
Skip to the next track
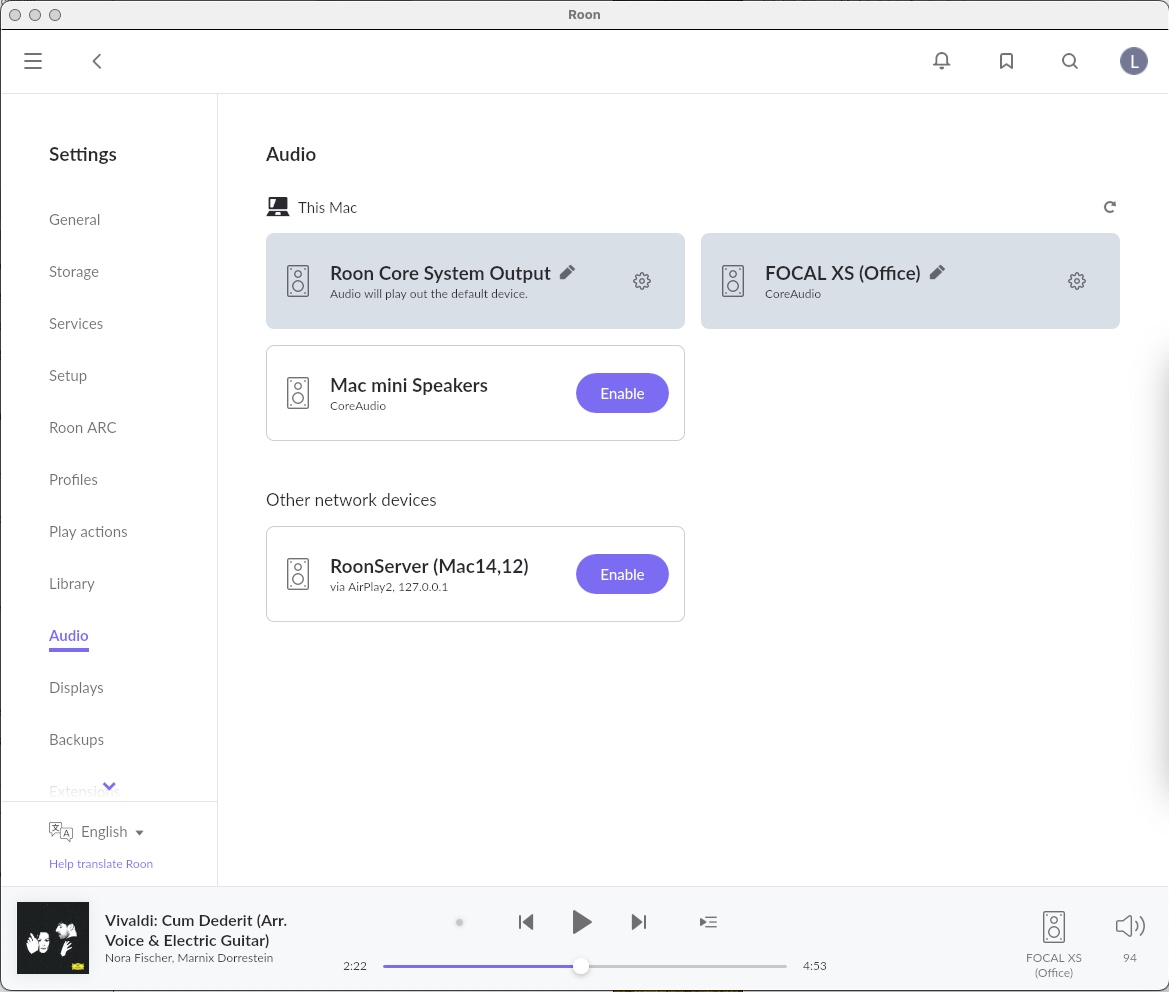pyautogui.click(x=639, y=922)
